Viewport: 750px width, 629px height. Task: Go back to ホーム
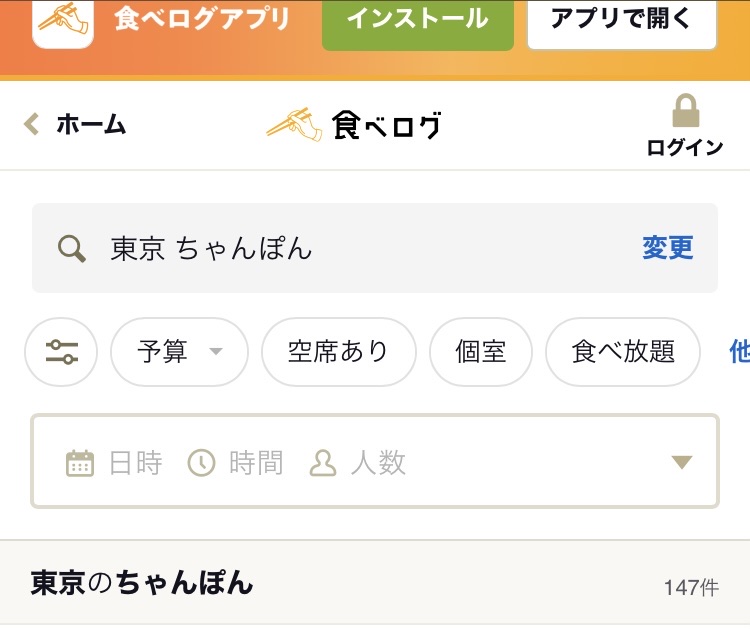91,124
